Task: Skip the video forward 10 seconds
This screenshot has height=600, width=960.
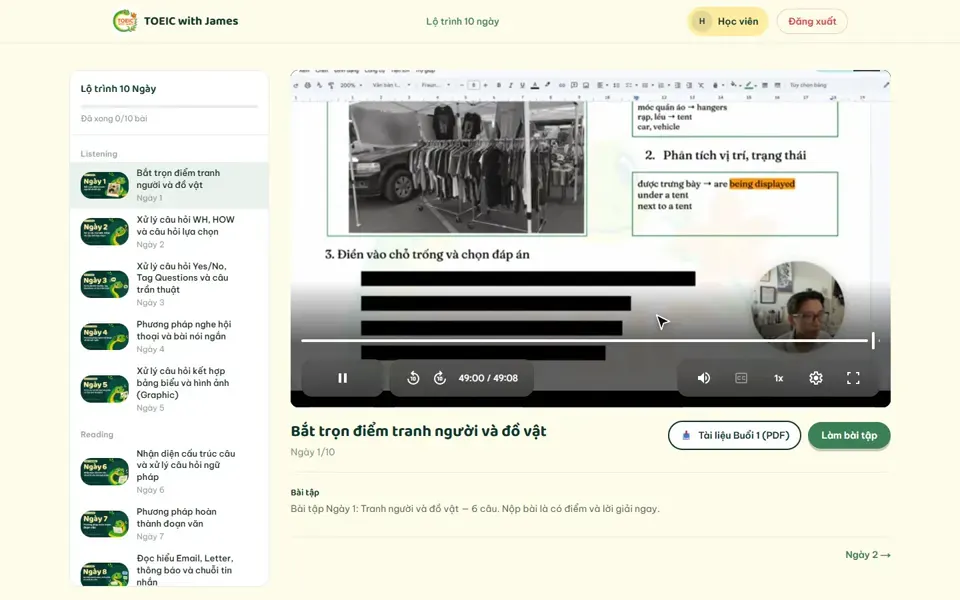Action: coord(440,378)
